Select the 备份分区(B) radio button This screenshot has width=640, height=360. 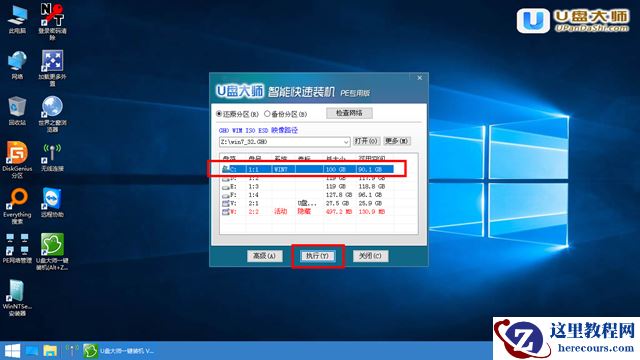286,114
